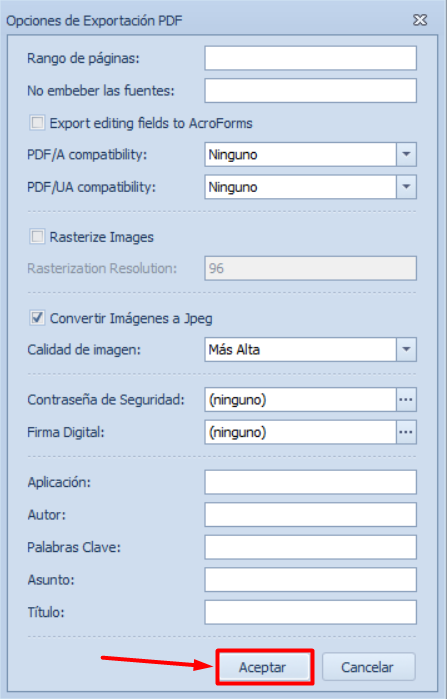Focus the Palabras Clave input
This screenshot has width=447, height=699.
click(311, 547)
